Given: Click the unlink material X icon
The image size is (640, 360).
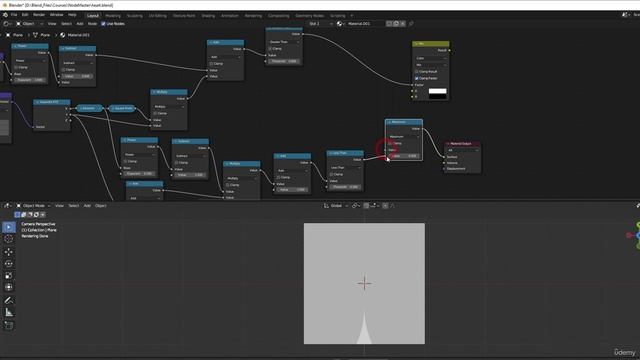Looking at the screenshot, I should point(402,24).
